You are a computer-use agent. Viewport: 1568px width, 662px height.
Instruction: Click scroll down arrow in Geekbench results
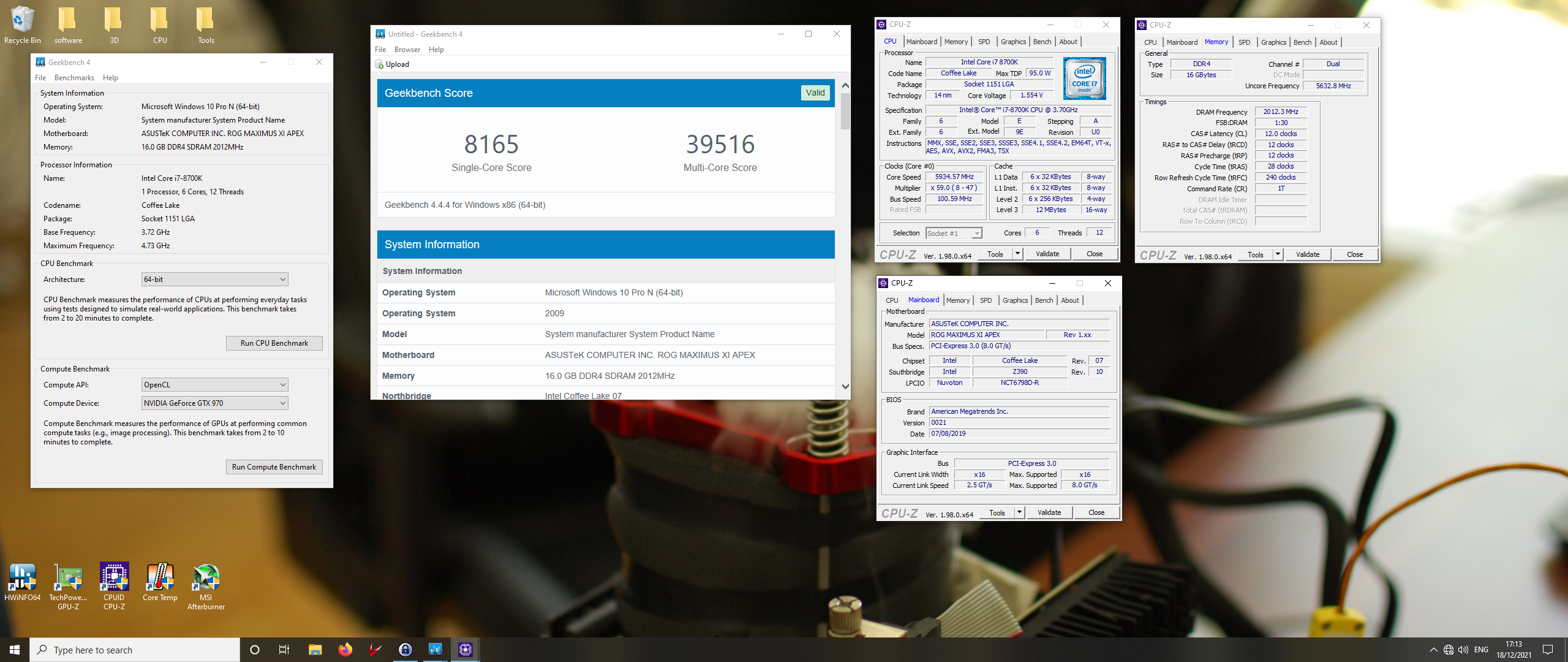845,386
